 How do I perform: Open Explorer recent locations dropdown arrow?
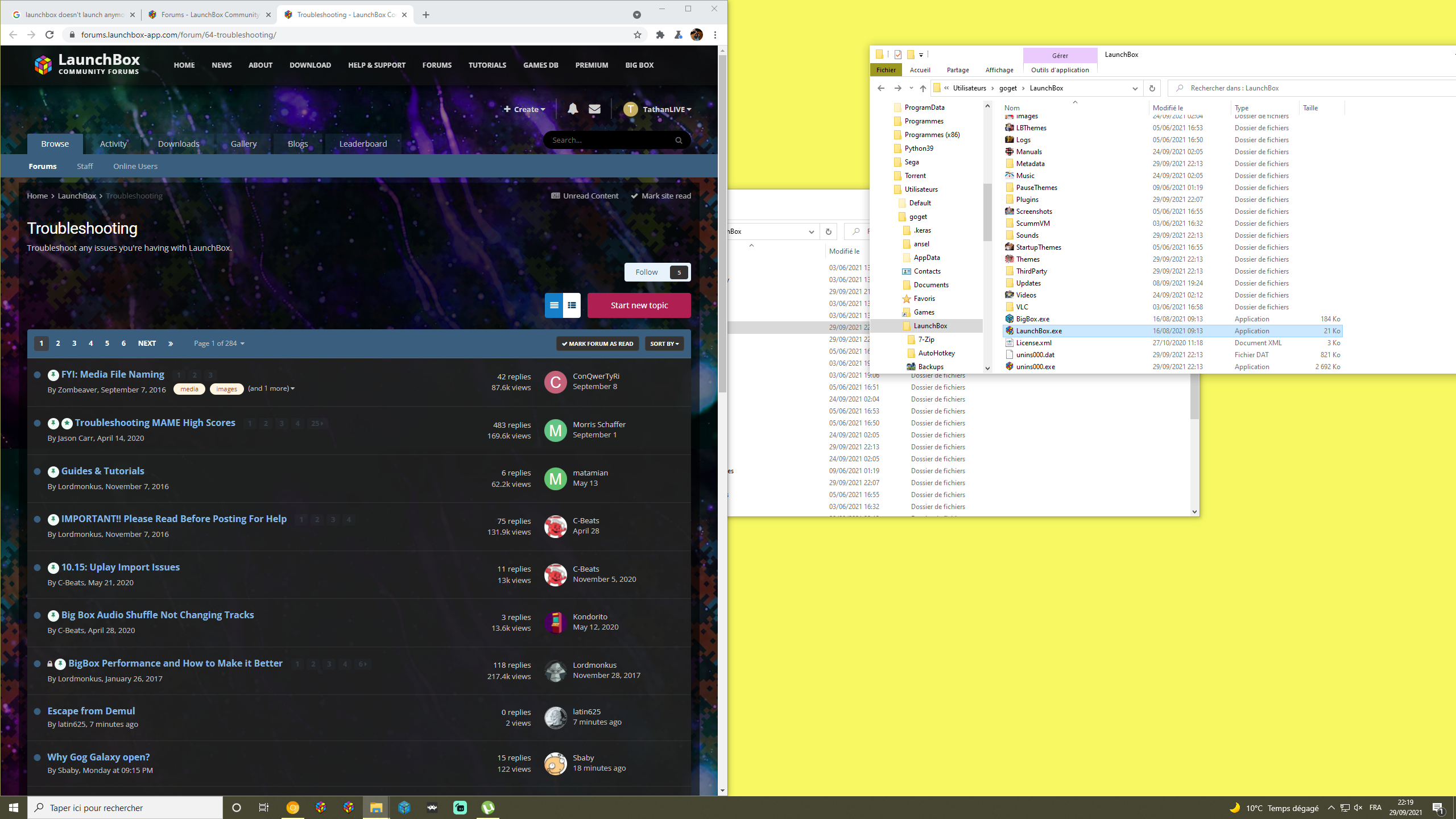click(911, 88)
